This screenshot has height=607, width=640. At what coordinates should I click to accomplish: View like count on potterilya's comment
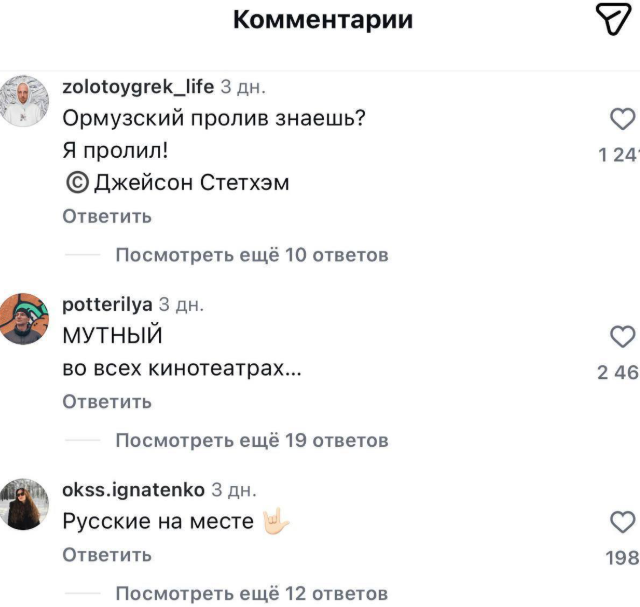tap(617, 373)
